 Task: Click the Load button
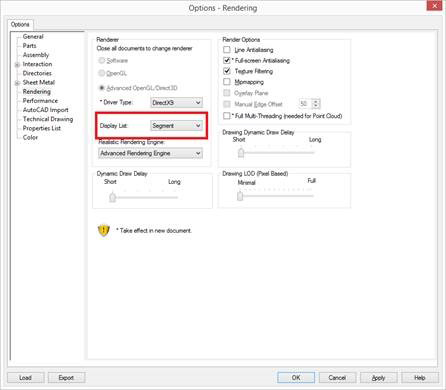click(x=25, y=378)
